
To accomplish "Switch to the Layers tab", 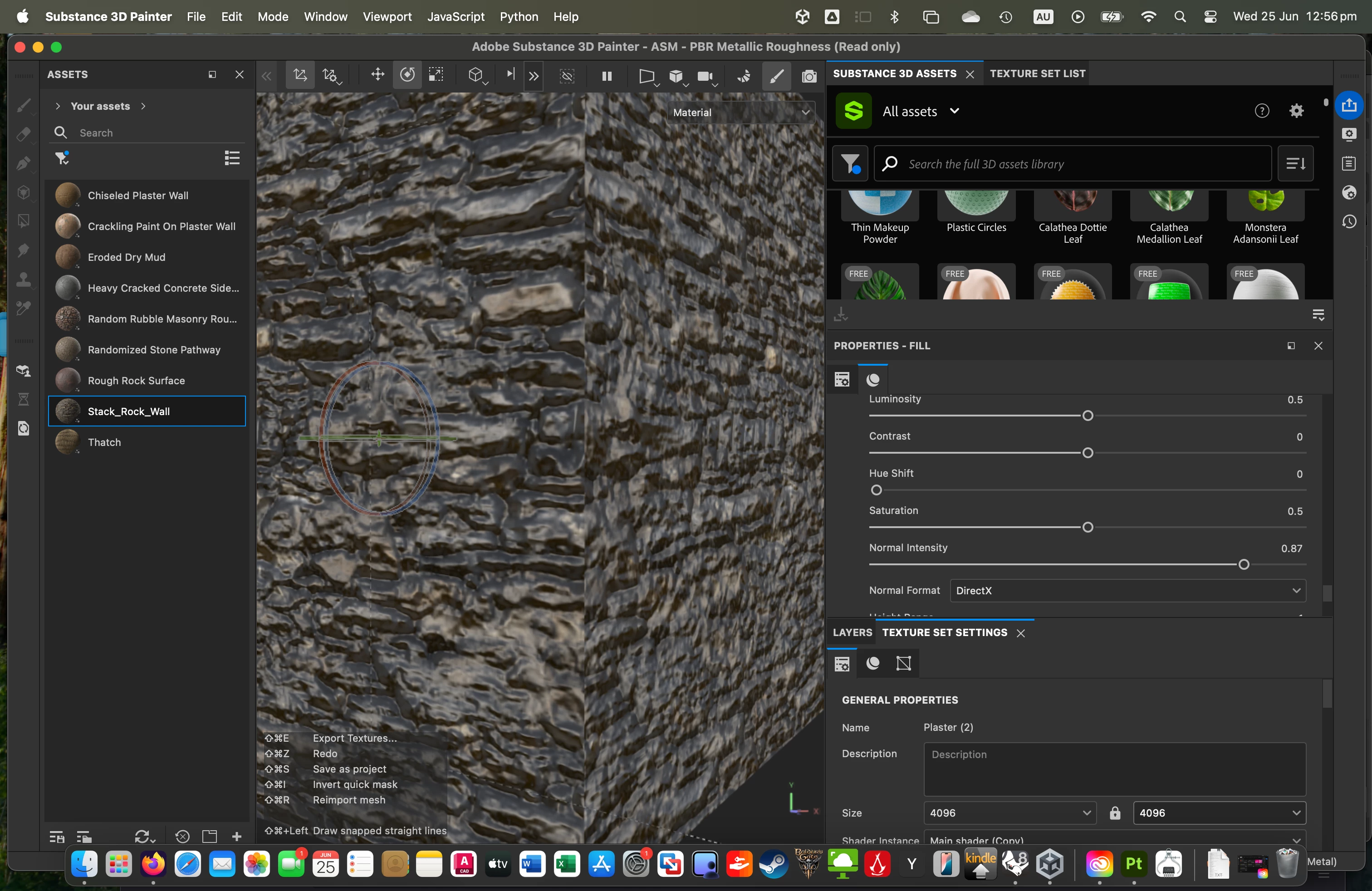I will click(852, 632).
